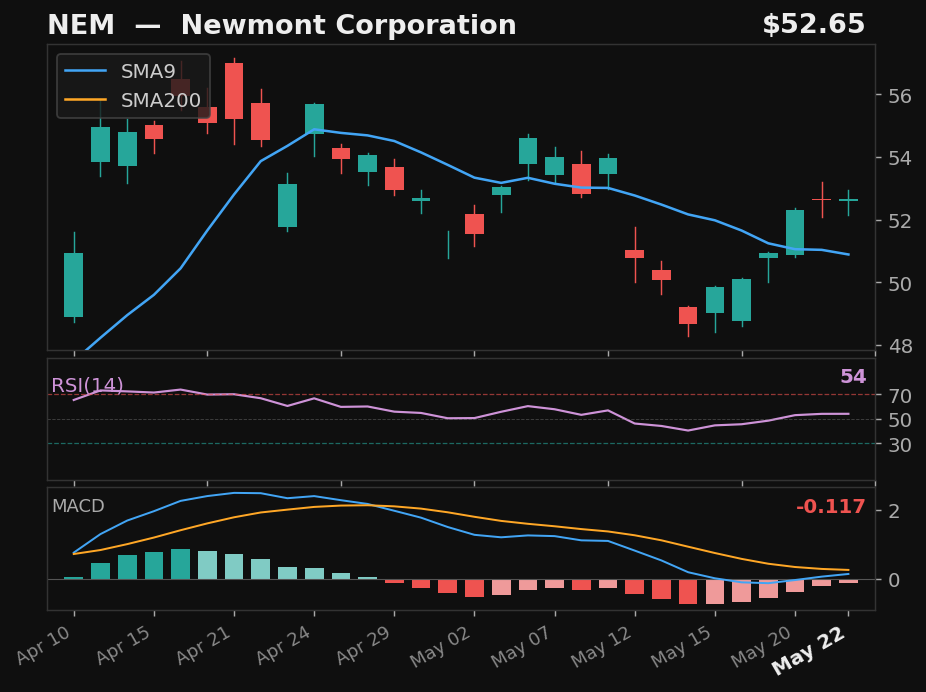
Task: Click the MACD panel label
Action: click(x=78, y=506)
